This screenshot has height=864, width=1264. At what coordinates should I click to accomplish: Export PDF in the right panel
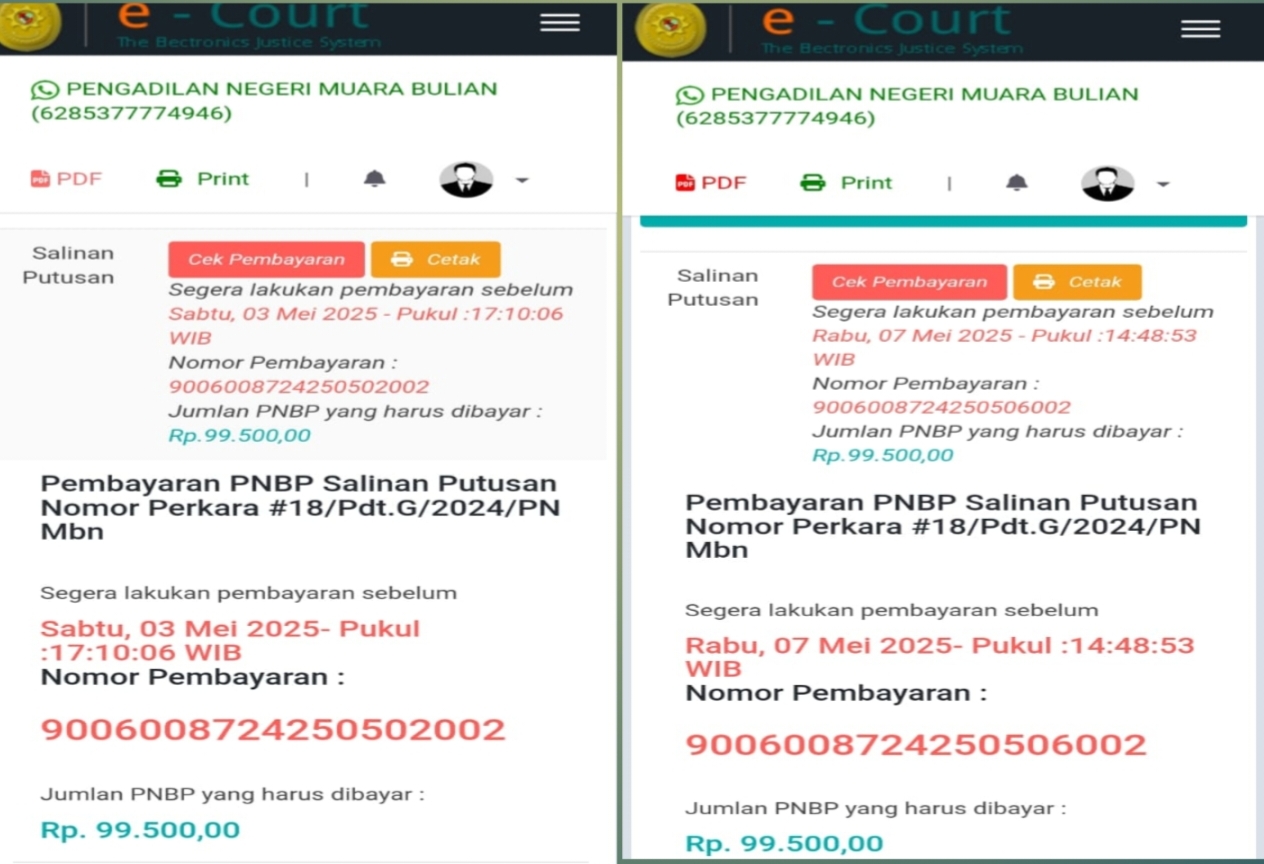click(x=711, y=183)
